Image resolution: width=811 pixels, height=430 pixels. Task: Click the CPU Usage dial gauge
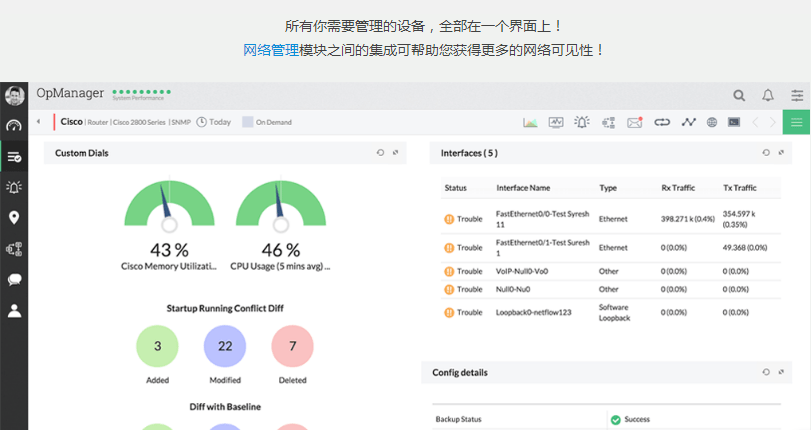281,207
